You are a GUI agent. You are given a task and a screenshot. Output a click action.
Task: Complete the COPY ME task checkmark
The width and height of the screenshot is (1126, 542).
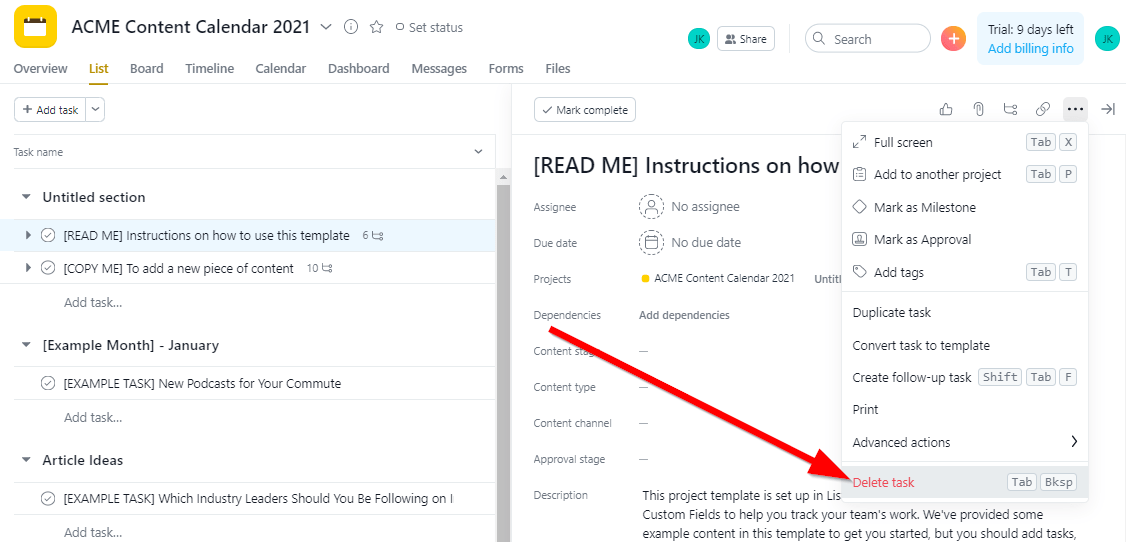pos(48,268)
